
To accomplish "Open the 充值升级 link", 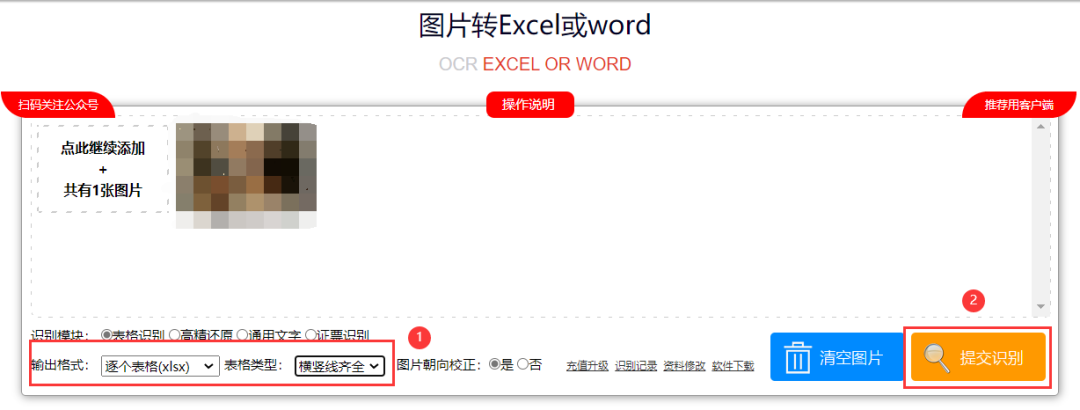I will click(588, 366).
